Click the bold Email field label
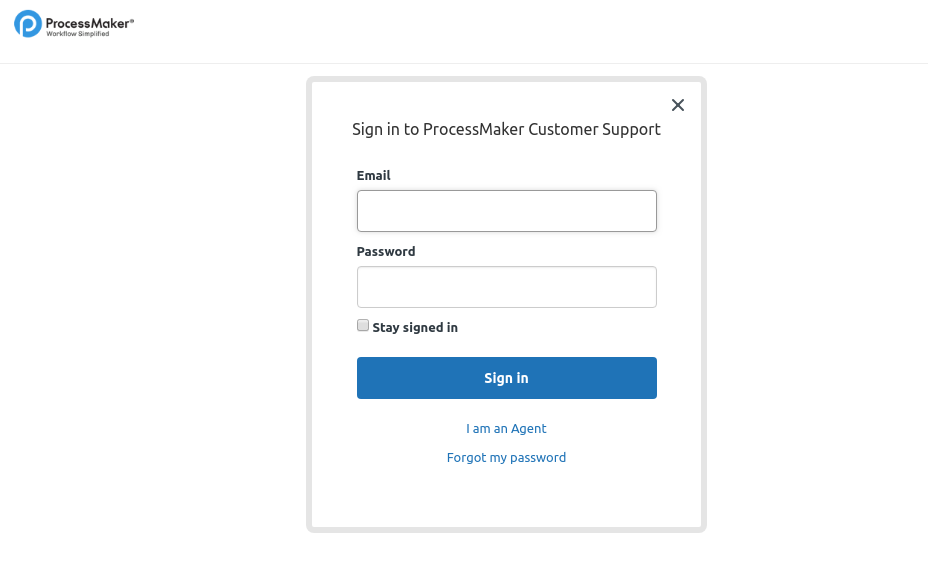Screen dimensions: 928x584 point(373,176)
